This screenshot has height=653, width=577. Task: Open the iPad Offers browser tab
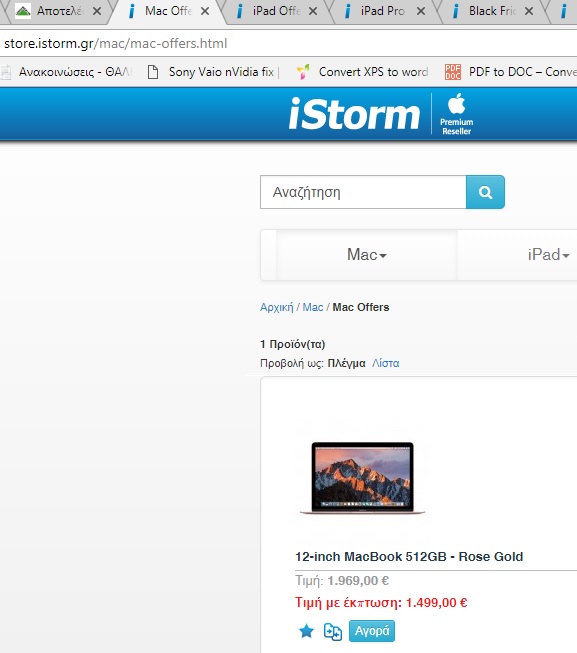click(276, 11)
